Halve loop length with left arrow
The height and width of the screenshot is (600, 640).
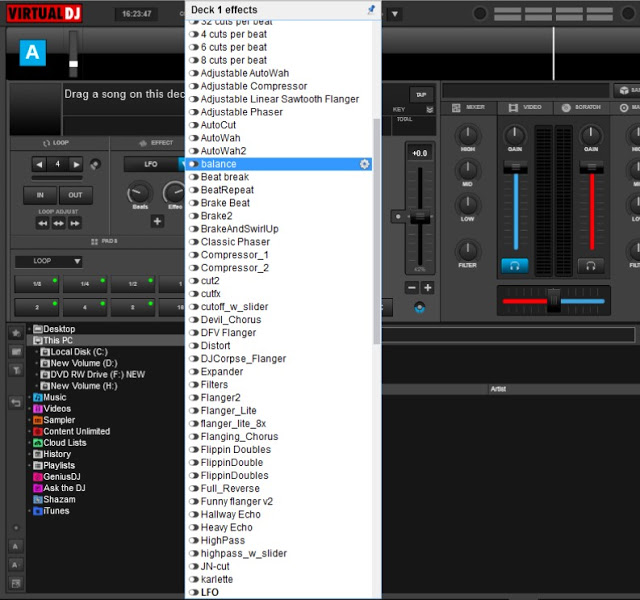[39, 164]
